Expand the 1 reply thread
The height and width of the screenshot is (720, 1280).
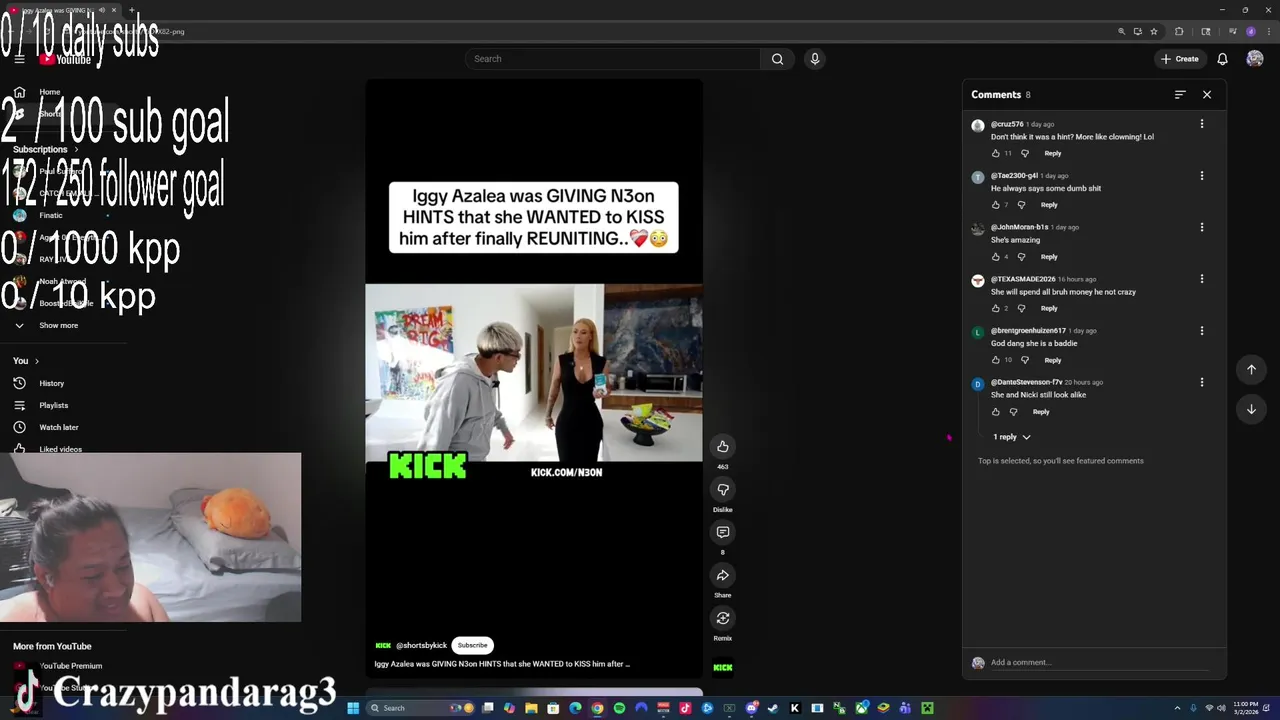(1011, 437)
